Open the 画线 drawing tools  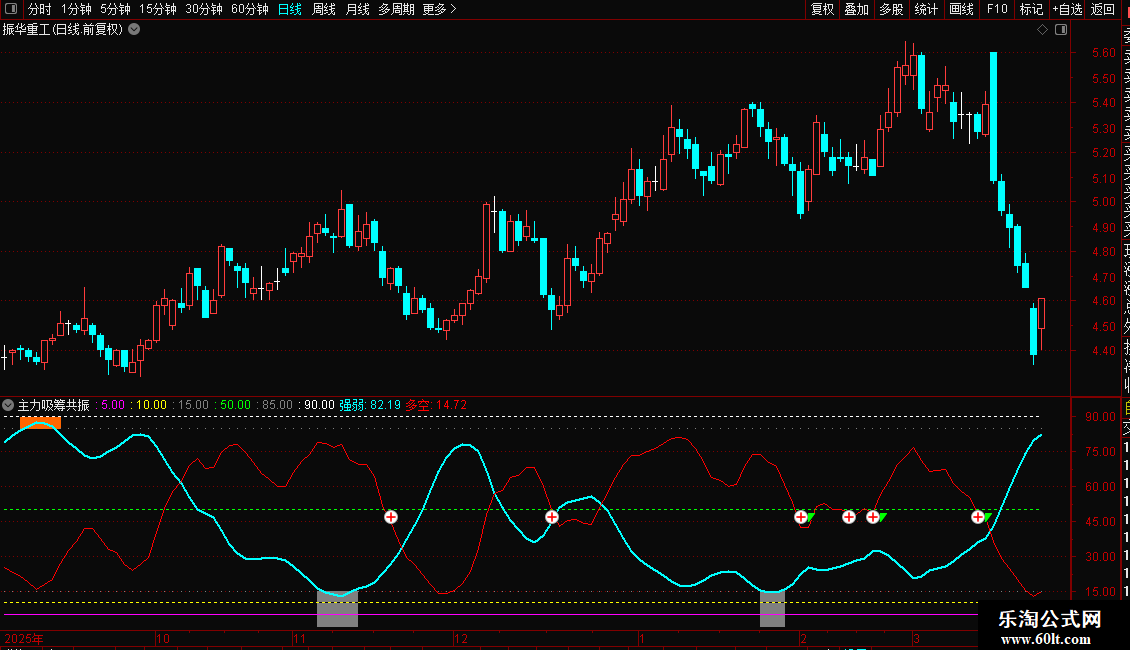point(961,9)
